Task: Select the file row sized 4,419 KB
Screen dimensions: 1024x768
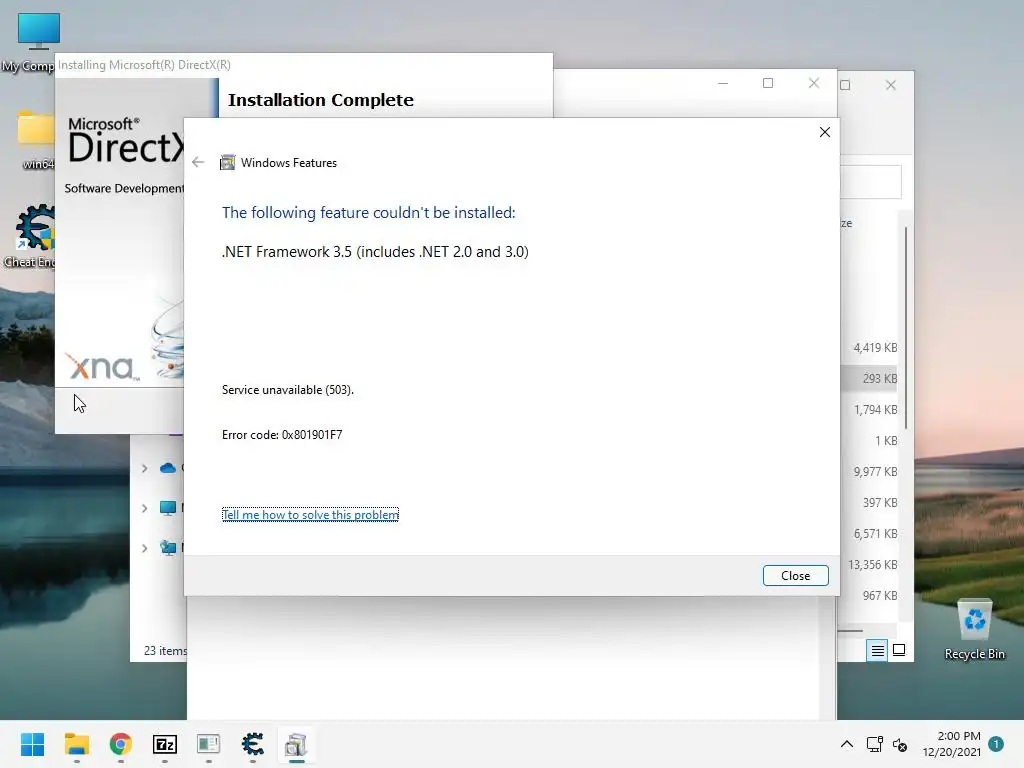Action: 869,347
